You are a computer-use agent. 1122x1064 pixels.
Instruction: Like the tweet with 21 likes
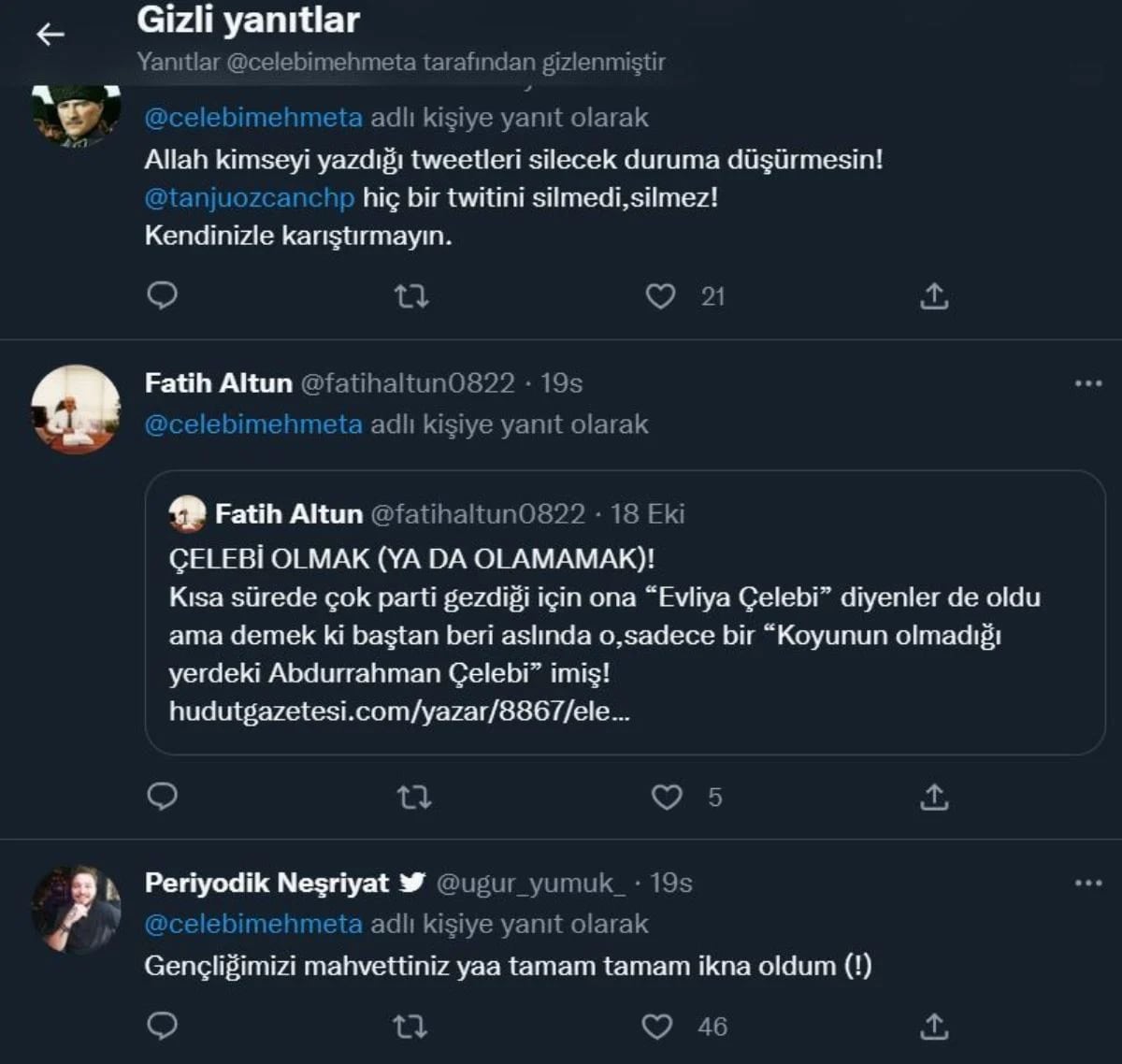pos(661,296)
